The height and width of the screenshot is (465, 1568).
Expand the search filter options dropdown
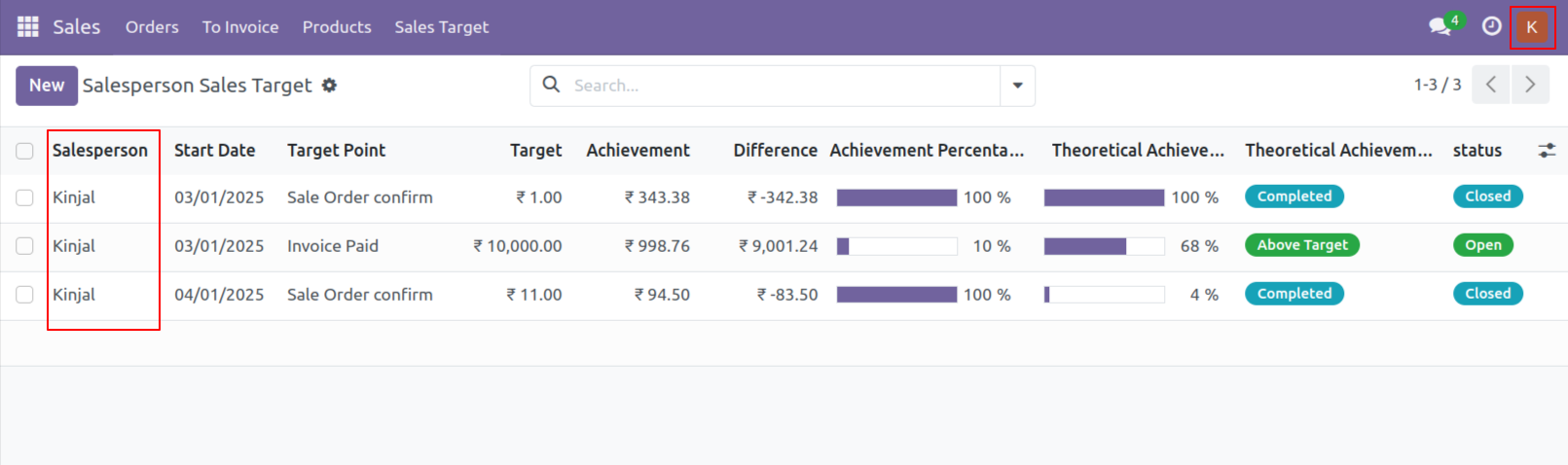(1017, 86)
